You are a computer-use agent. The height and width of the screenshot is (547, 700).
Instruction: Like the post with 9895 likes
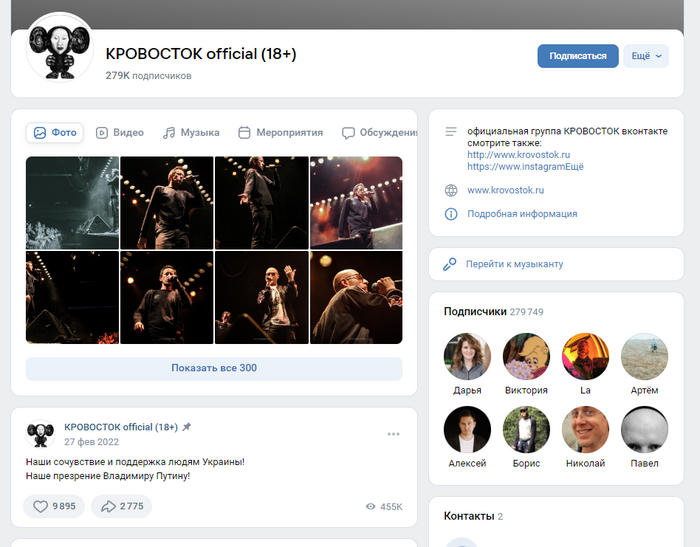[x=54, y=506]
